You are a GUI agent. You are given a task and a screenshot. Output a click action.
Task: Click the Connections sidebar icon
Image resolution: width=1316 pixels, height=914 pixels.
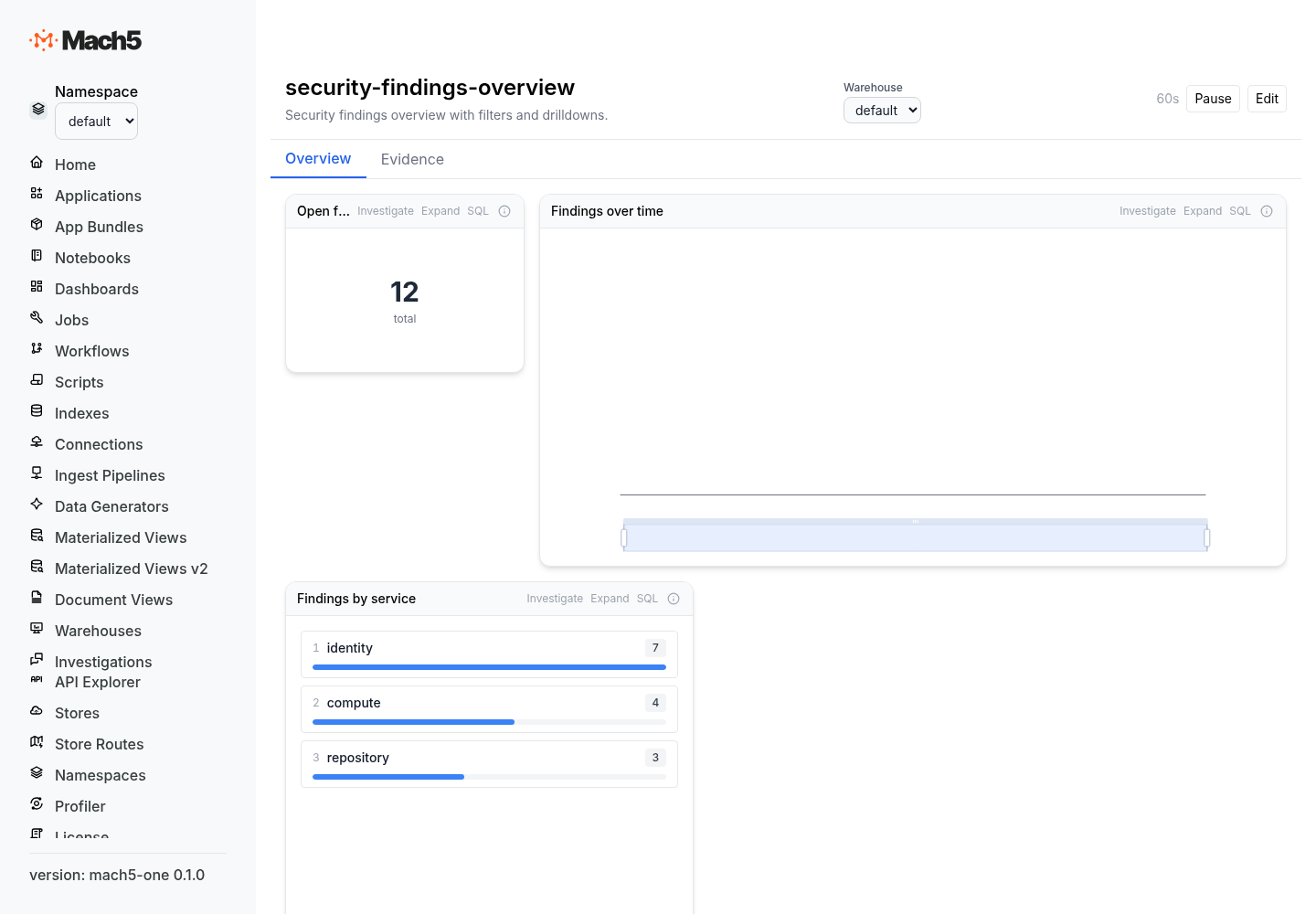[x=37, y=442]
